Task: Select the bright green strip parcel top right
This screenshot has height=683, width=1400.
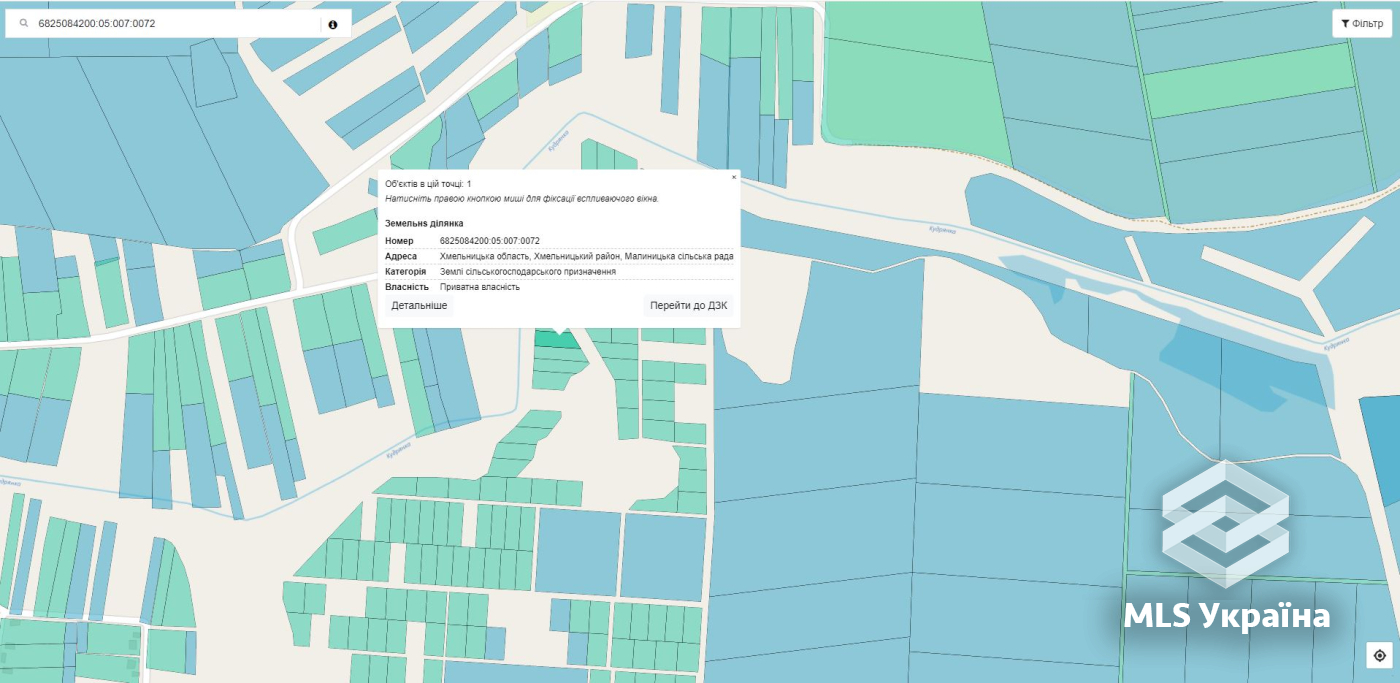Action: (1248, 82)
